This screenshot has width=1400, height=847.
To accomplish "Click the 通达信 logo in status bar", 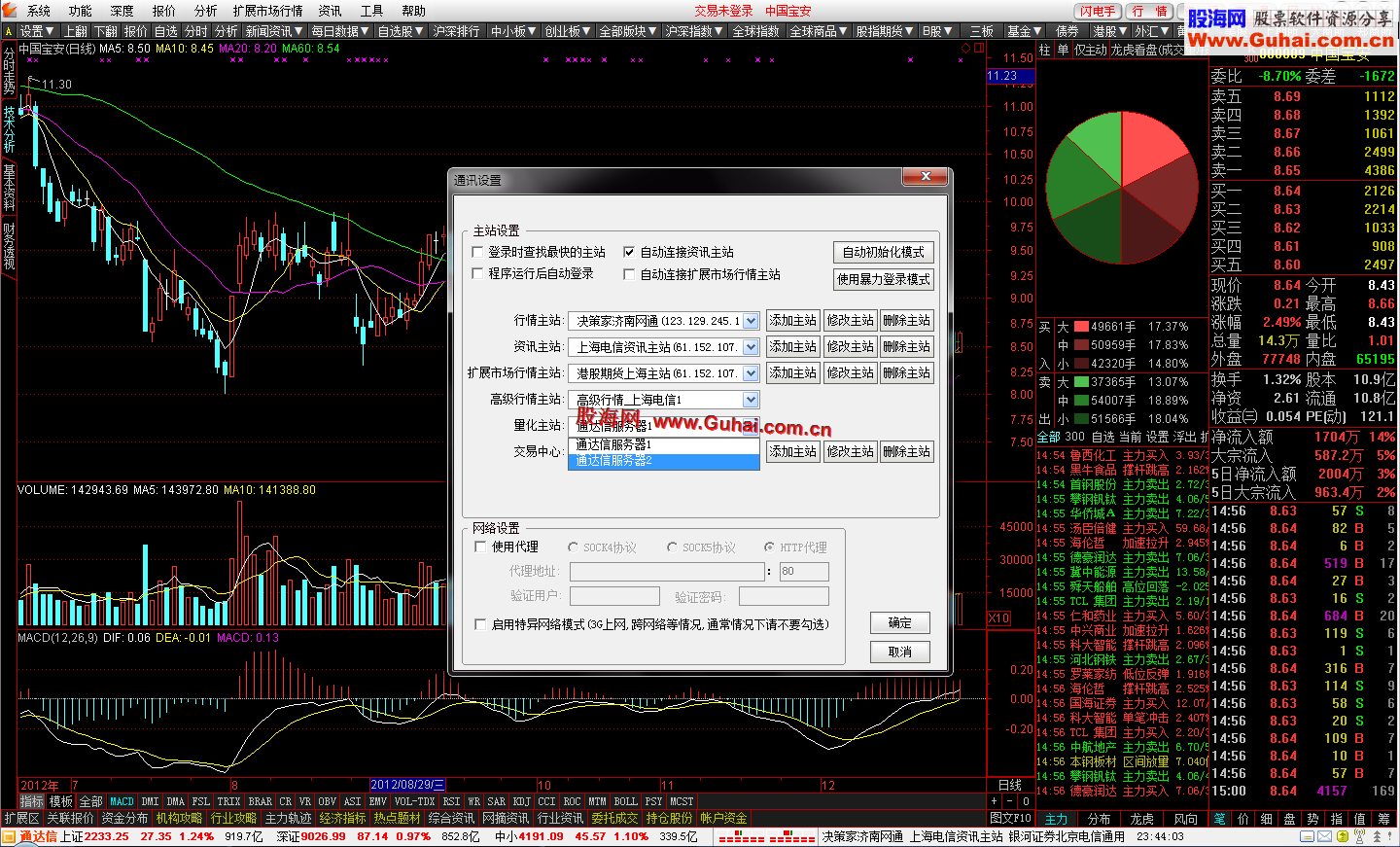I will [x=29, y=836].
